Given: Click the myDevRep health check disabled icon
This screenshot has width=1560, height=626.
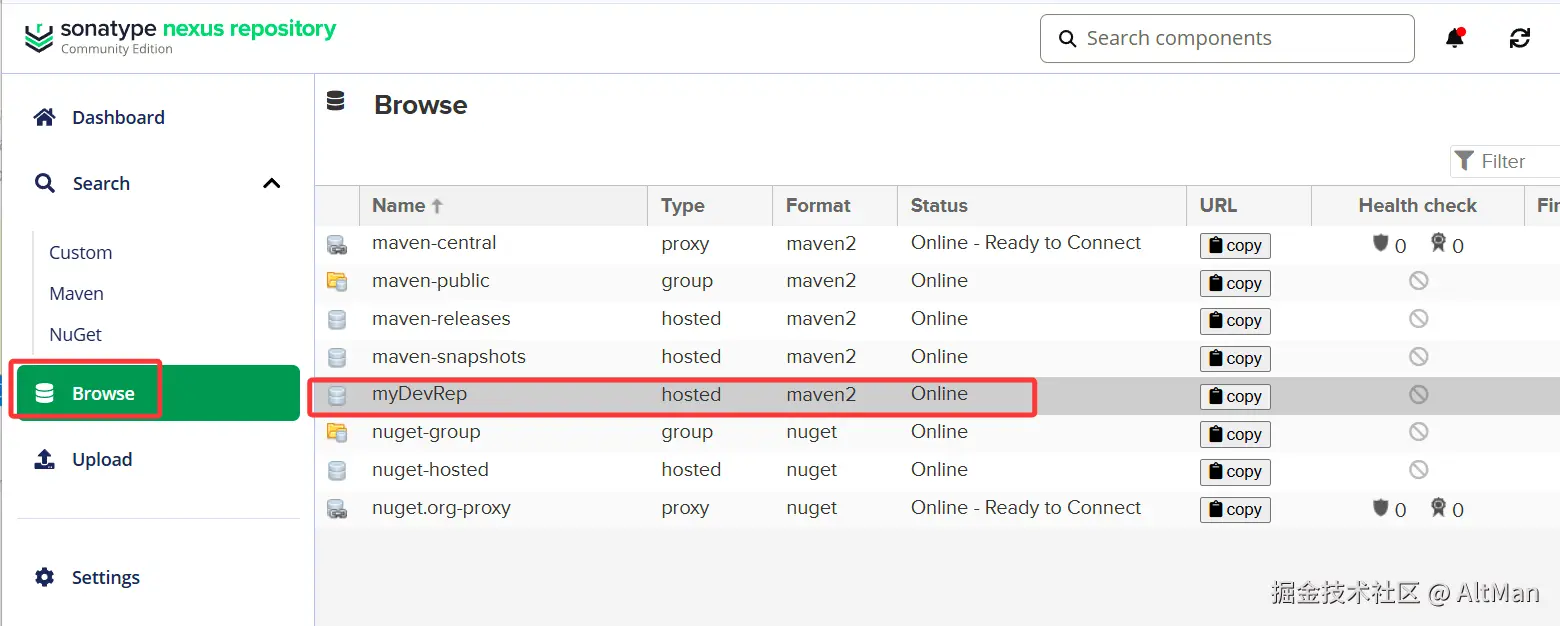Looking at the screenshot, I should point(1418,395).
